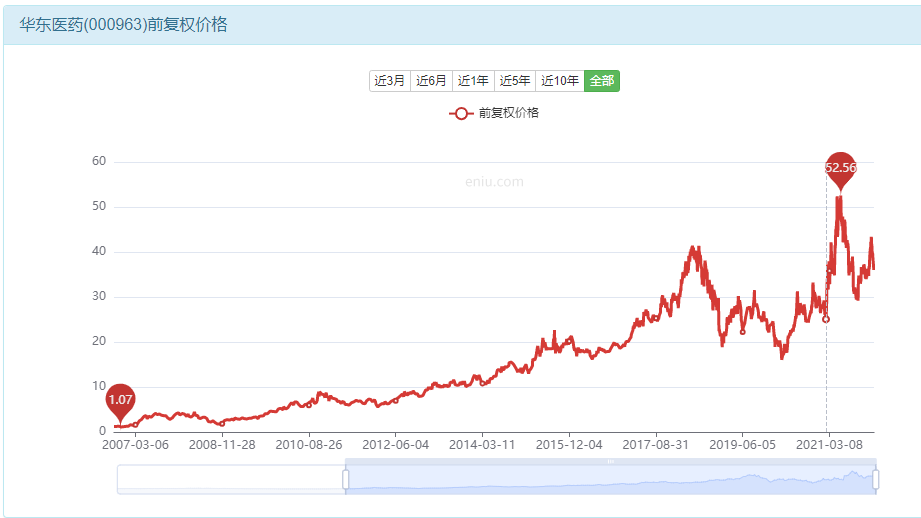The width and height of the screenshot is (921, 518).
Task: Click the red legend circle icon
Action: (461, 113)
